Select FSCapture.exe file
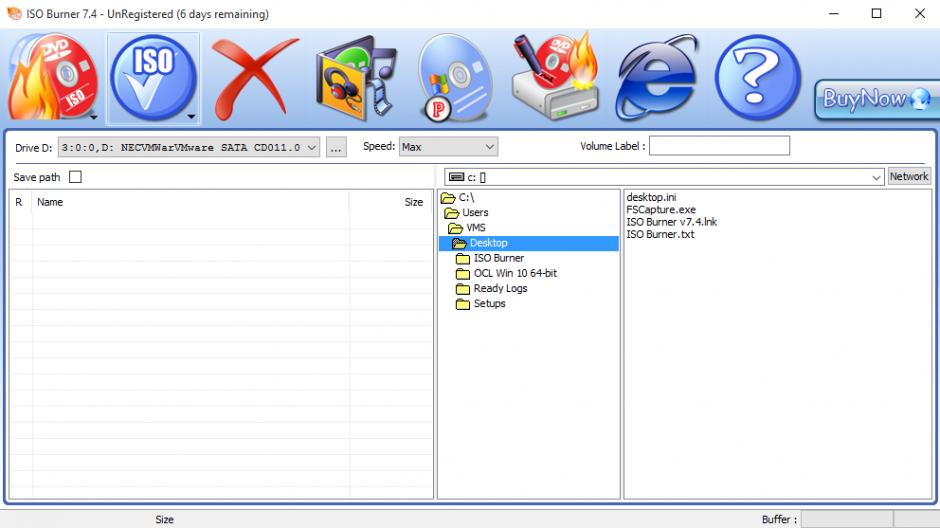The width and height of the screenshot is (940, 528). (x=661, y=210)
